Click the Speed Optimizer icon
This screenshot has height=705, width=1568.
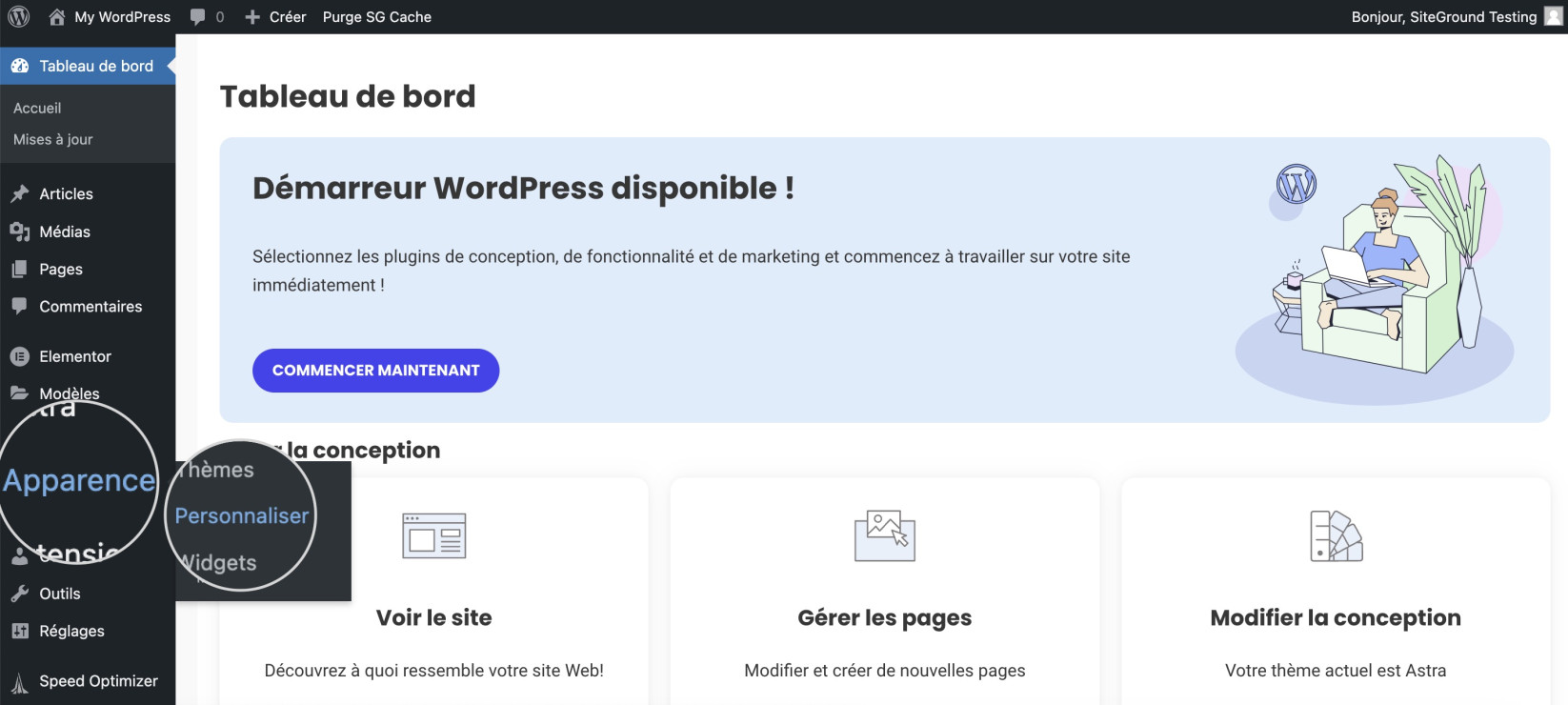point(19,682)
